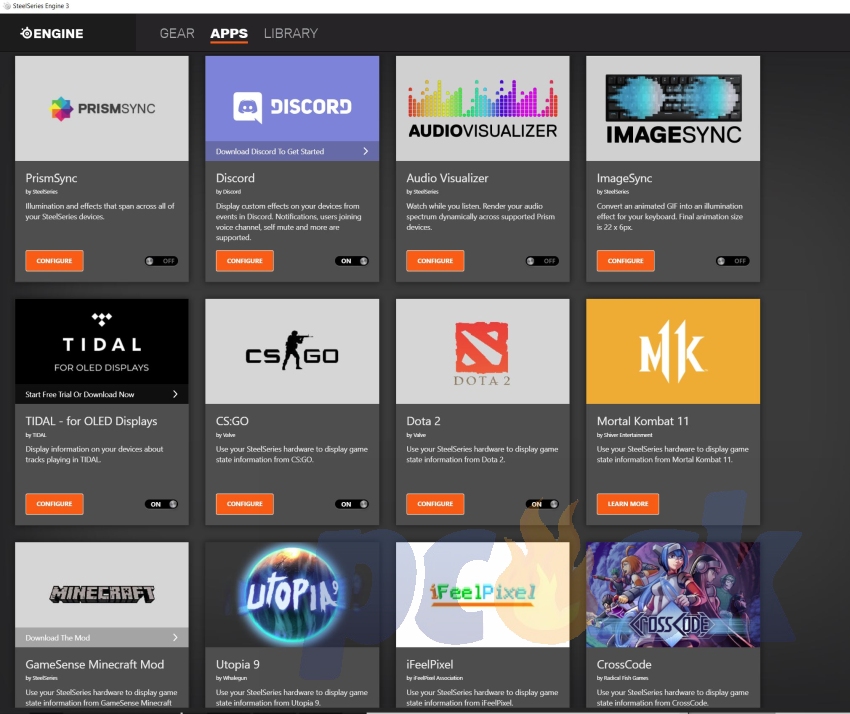
Task: Click the iFeelPixel title text
Action: coord(430,664)
